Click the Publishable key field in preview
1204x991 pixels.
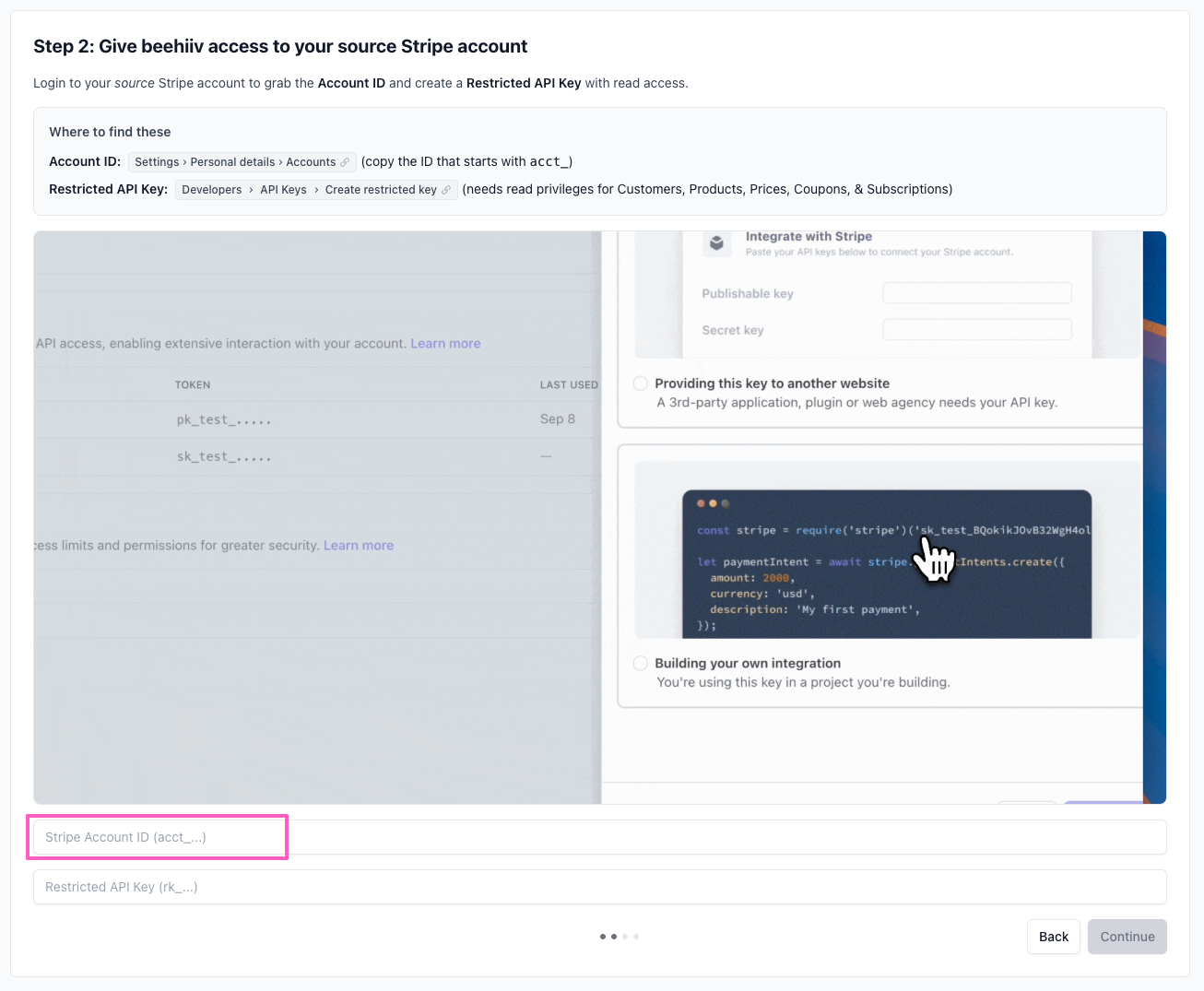976,293
